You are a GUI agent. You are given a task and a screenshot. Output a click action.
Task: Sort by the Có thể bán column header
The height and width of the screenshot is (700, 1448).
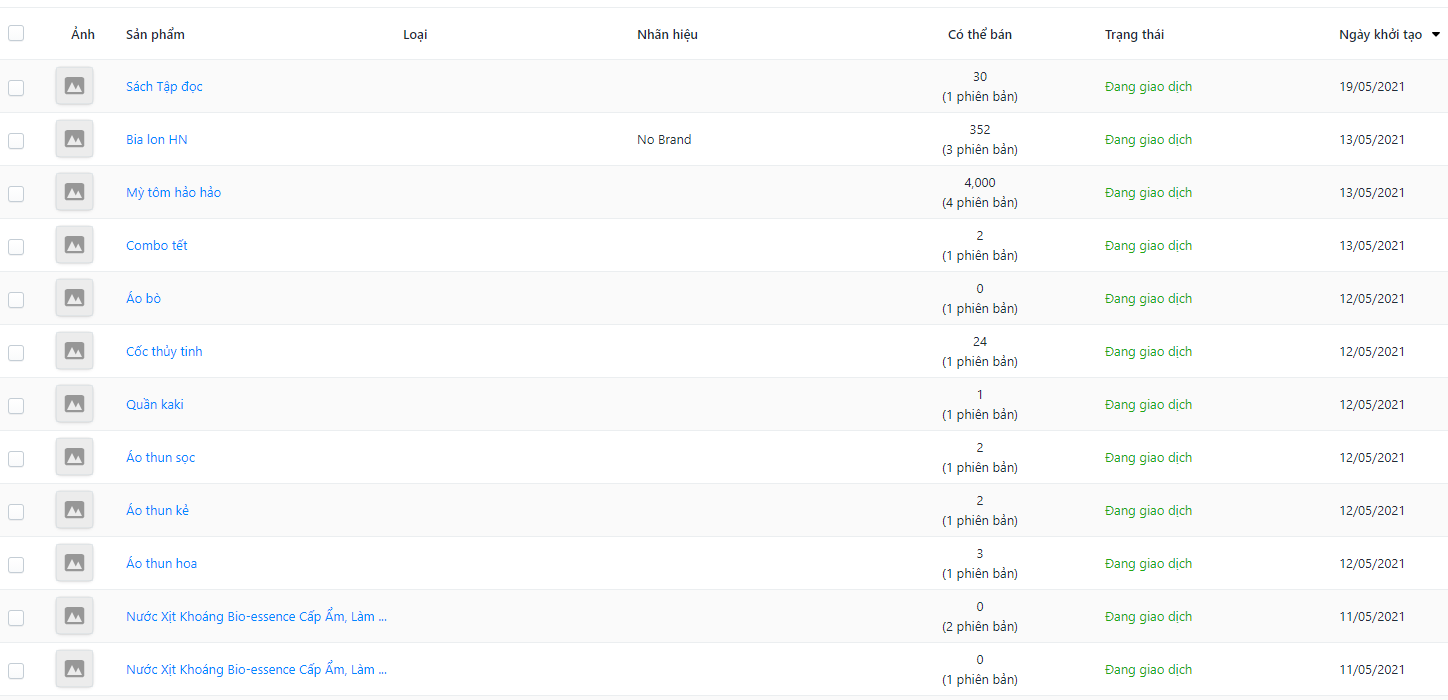click(x=979, y=35)
